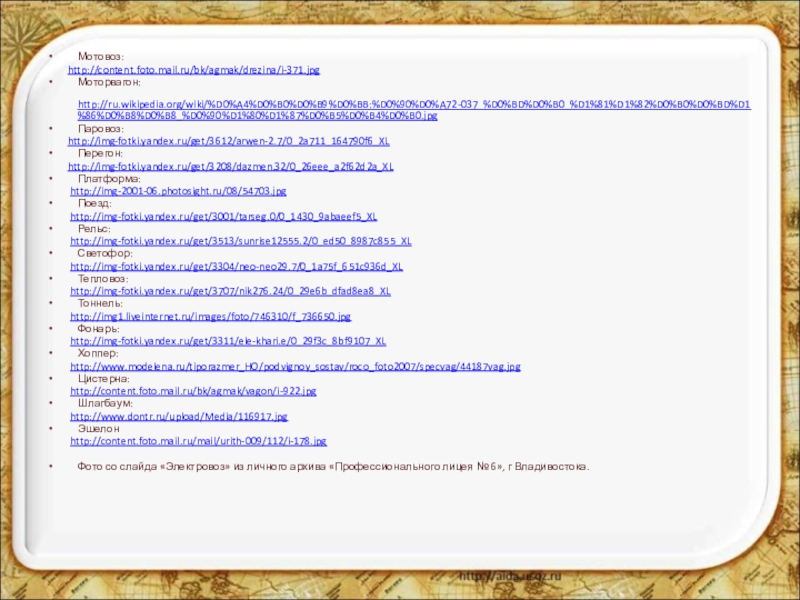Screen dimensions: 800x600
Task: Open the Паровоз arwen-2.7 yandex link
Action: pyautogui.click(x=229, y=141)
